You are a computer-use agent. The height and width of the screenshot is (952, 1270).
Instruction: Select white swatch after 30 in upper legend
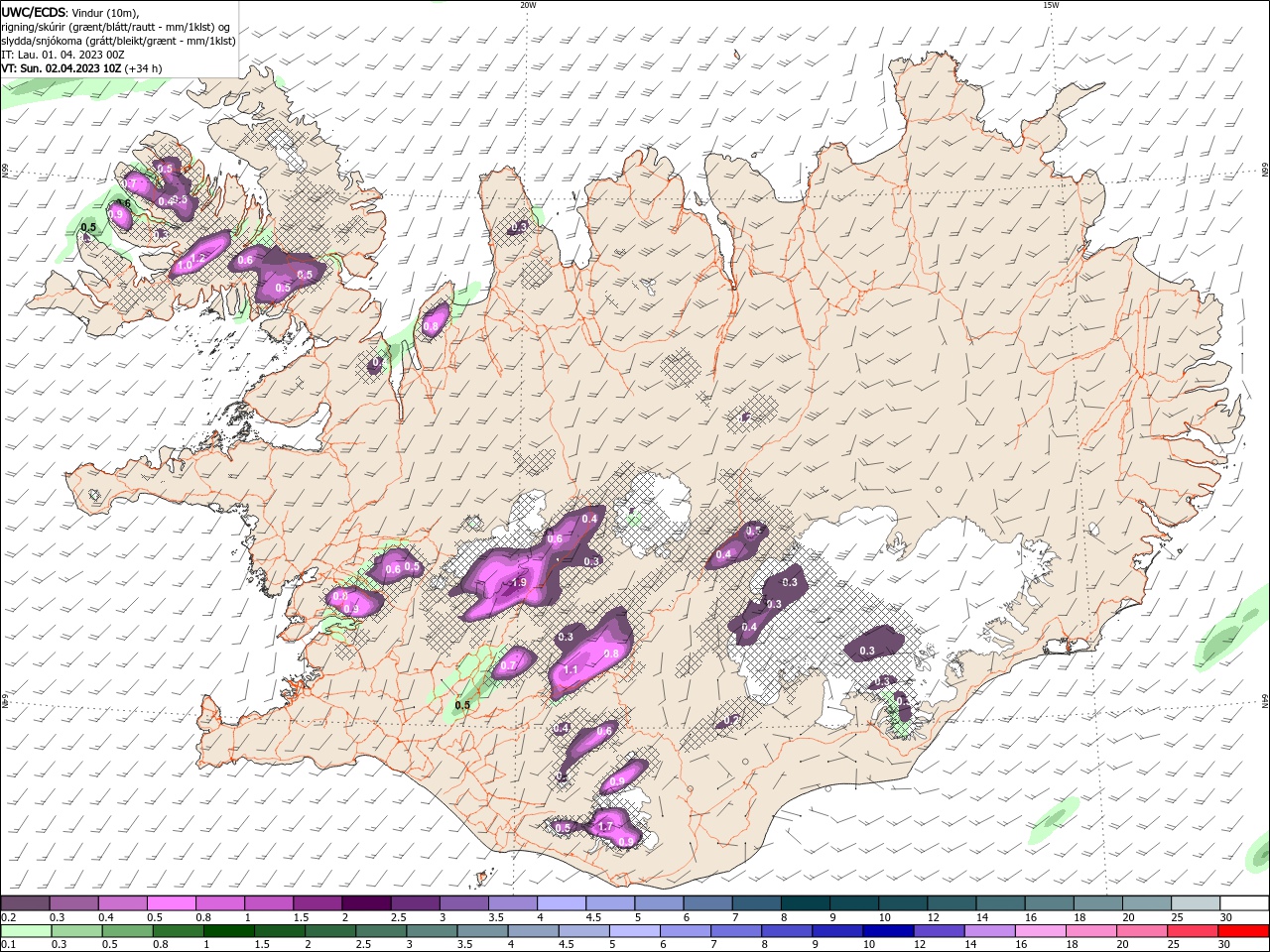(1244, 903)
